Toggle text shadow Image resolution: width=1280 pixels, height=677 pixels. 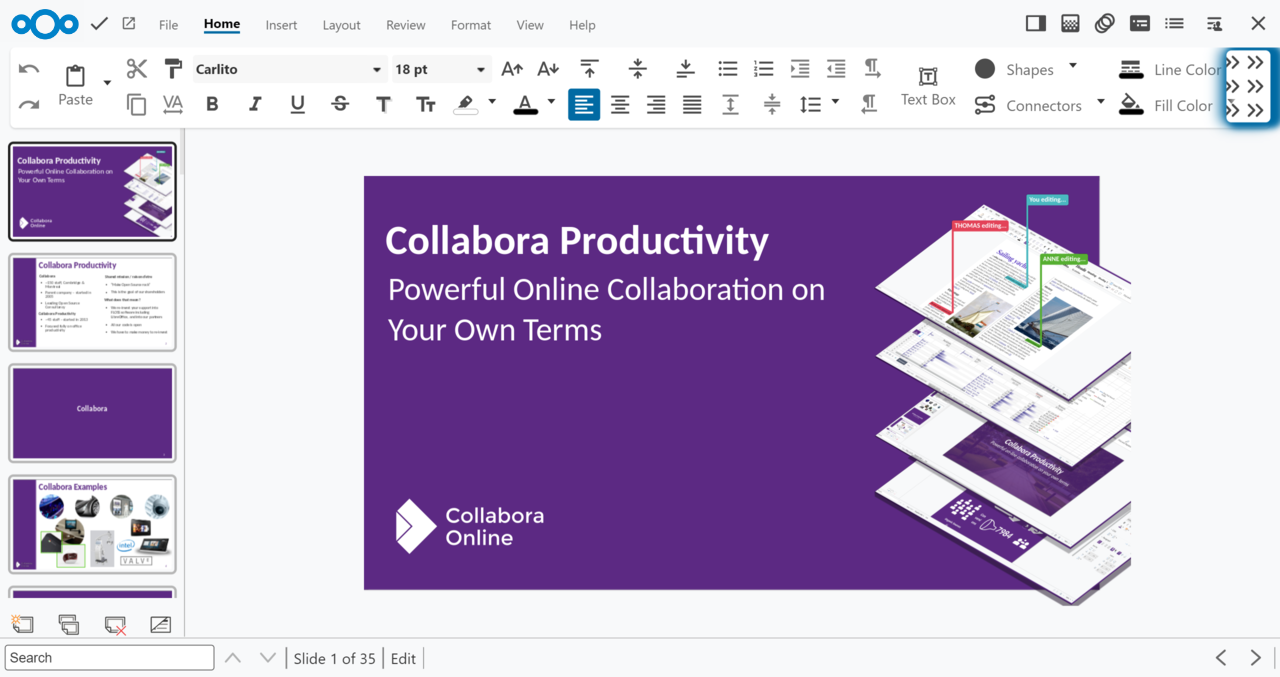click(x=383, y=104)
